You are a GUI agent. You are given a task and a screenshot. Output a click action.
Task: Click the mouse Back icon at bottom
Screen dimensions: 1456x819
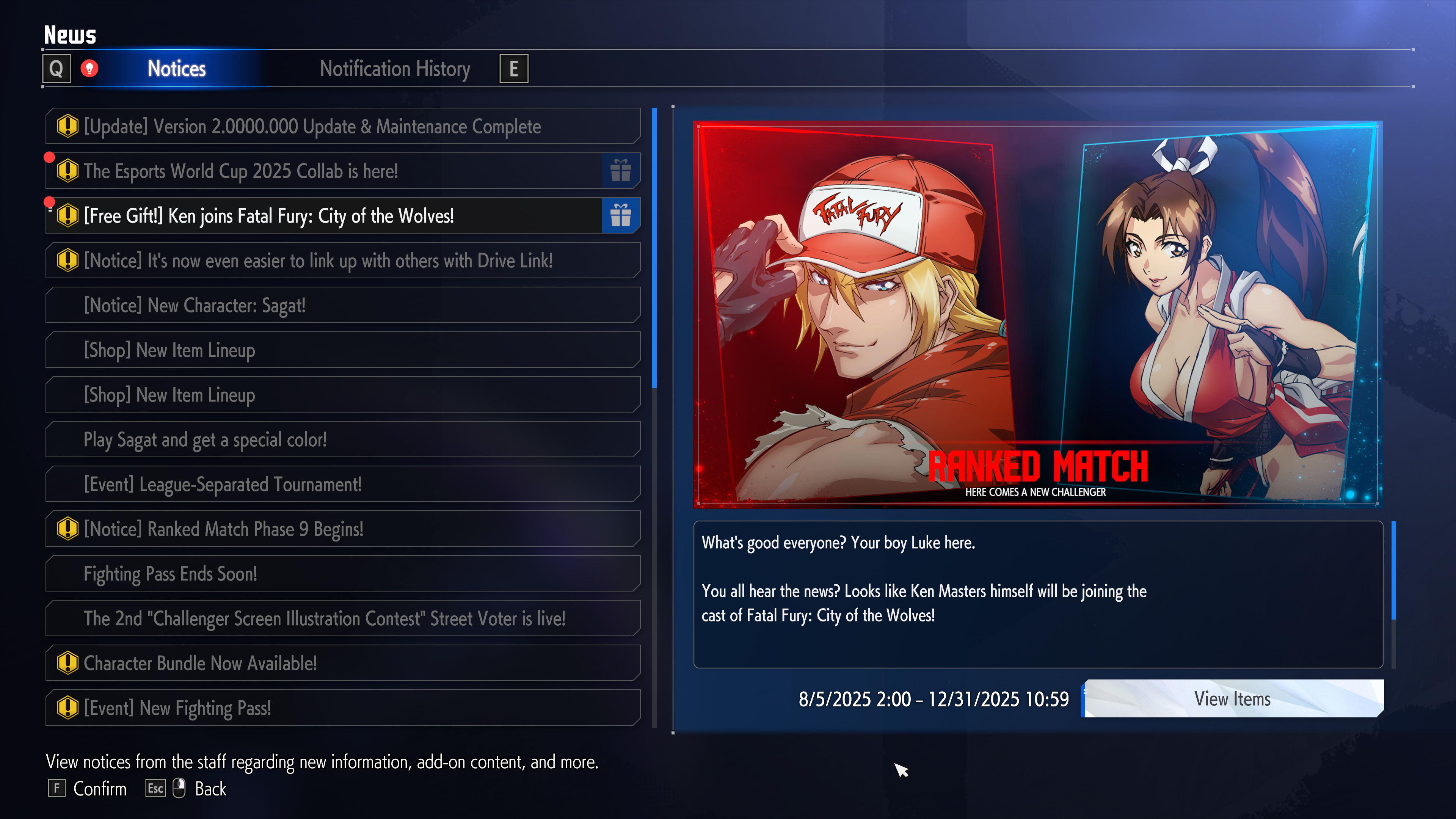point(179,788)
